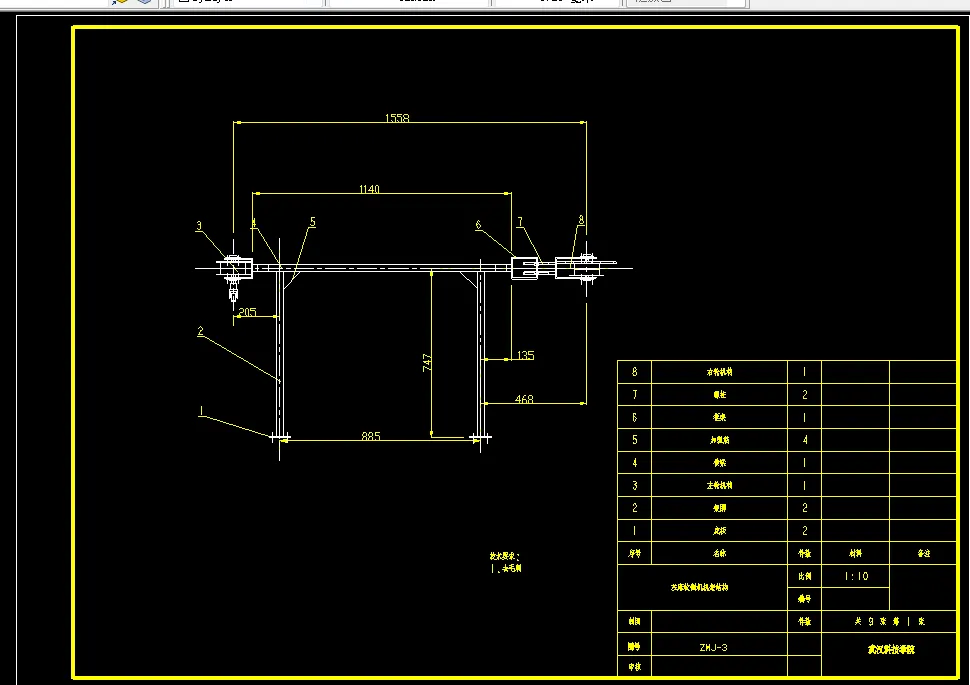Click serial number 8 in the parts list
Viewport: 970px width, 685px height.
[x=635, y=372]
